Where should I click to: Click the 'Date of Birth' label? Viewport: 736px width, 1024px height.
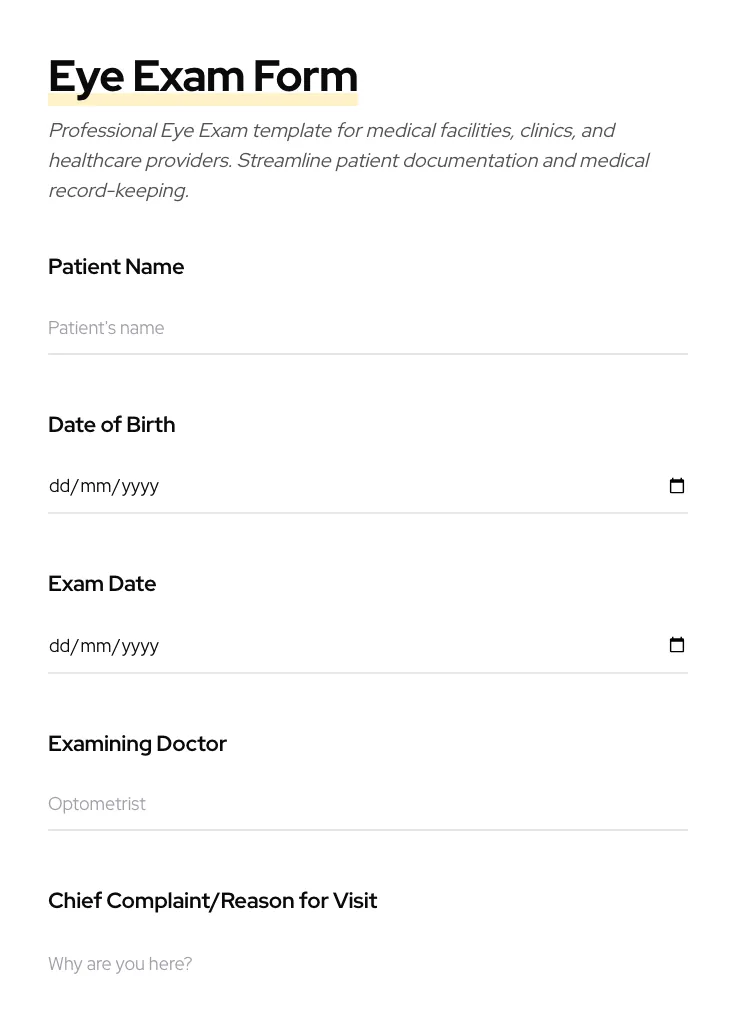pyautogui.click(x=112, y=425)
